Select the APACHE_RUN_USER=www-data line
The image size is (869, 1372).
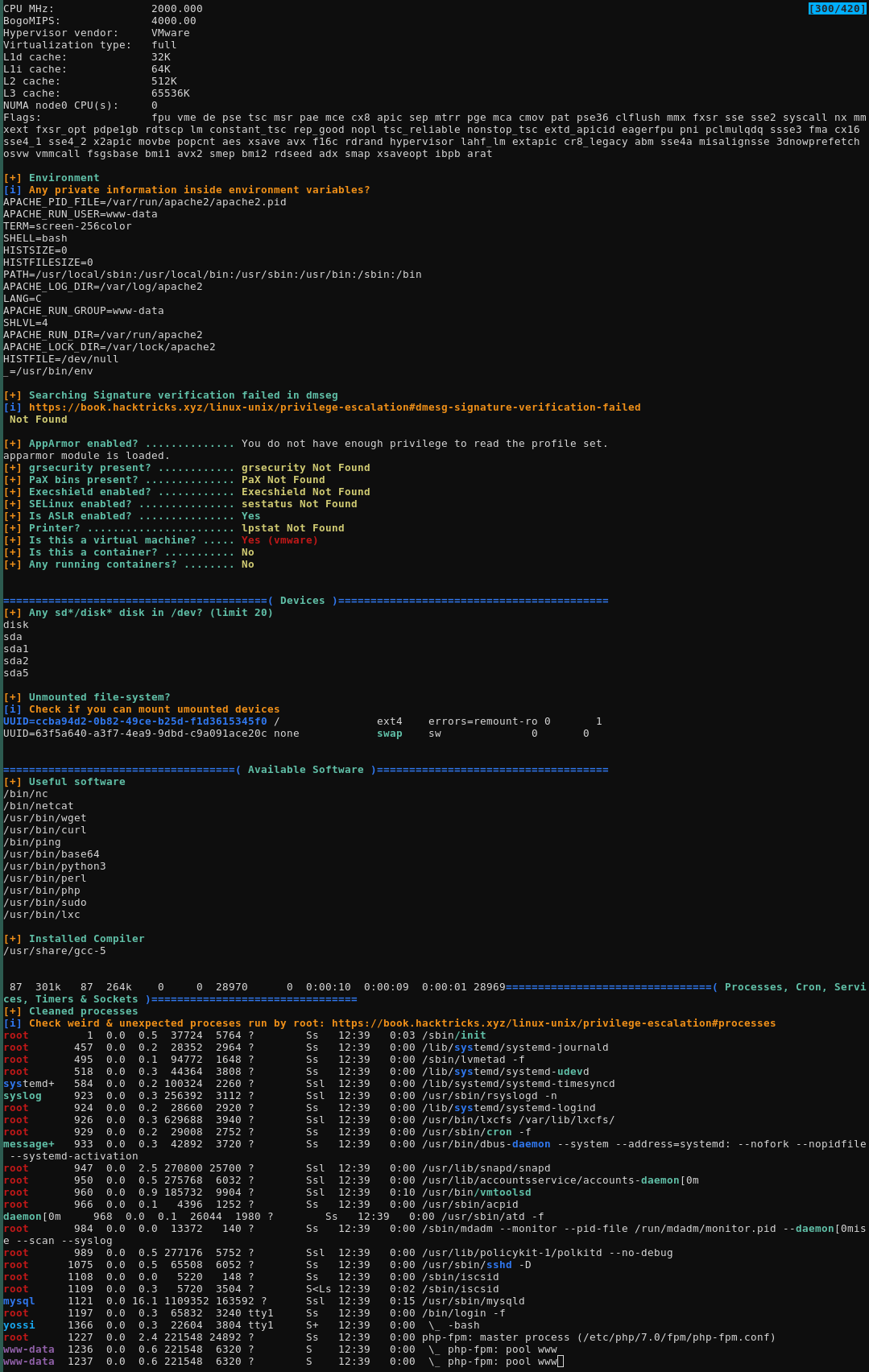[x=81, y=214]
